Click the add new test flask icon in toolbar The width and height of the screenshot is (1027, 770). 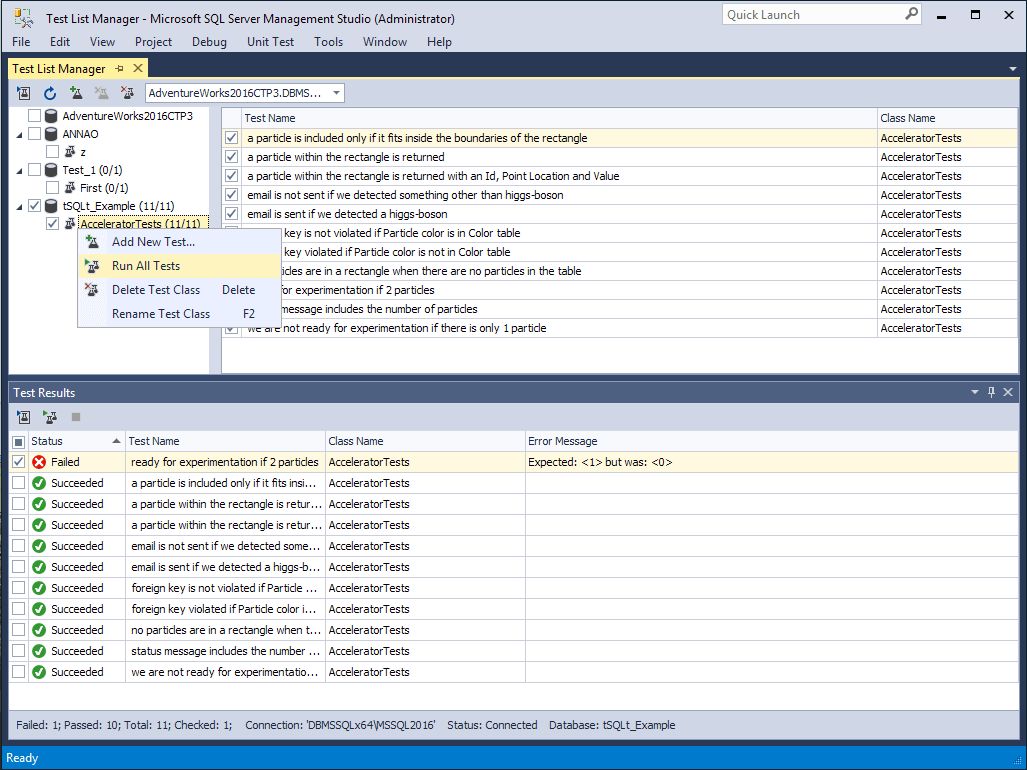[x=76, y=93]
